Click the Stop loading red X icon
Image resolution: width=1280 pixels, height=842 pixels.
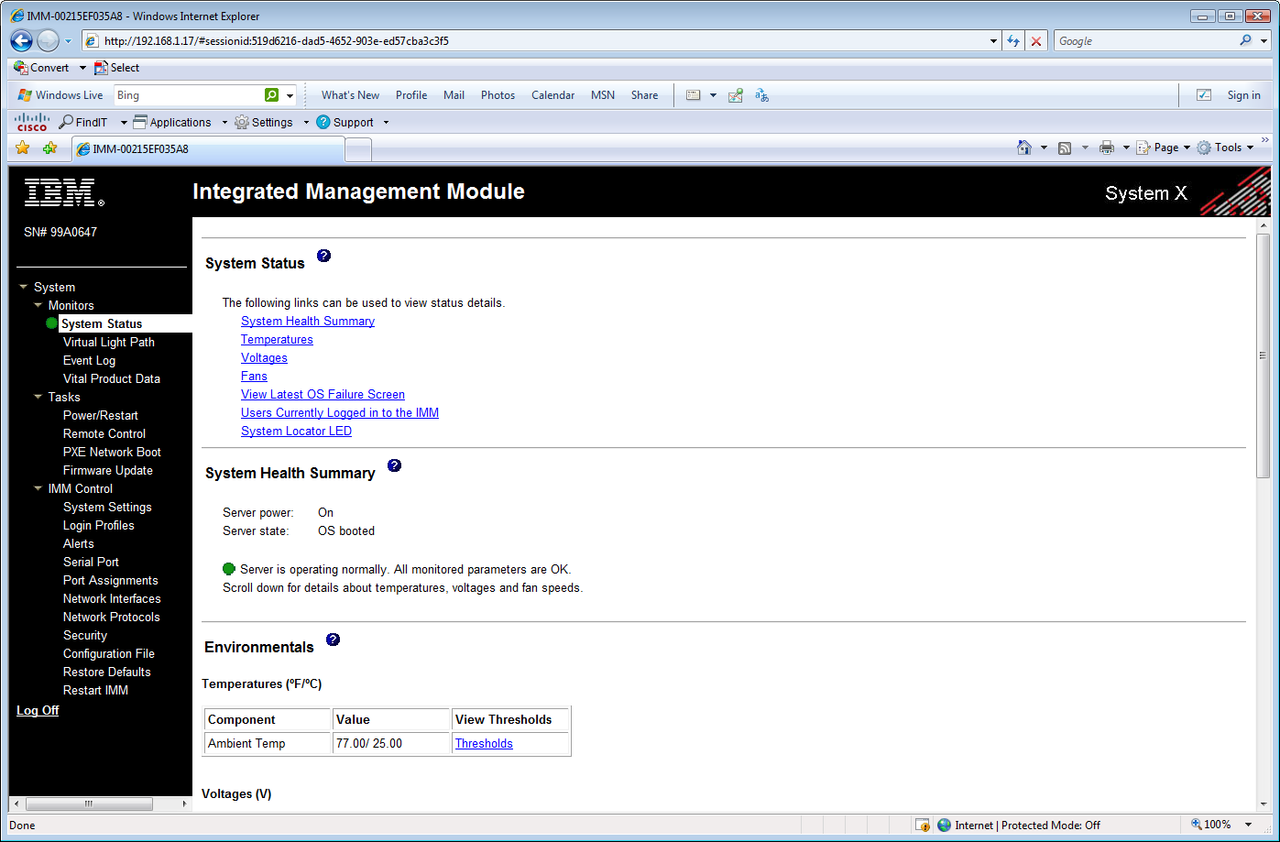[x=1036, y=41]
